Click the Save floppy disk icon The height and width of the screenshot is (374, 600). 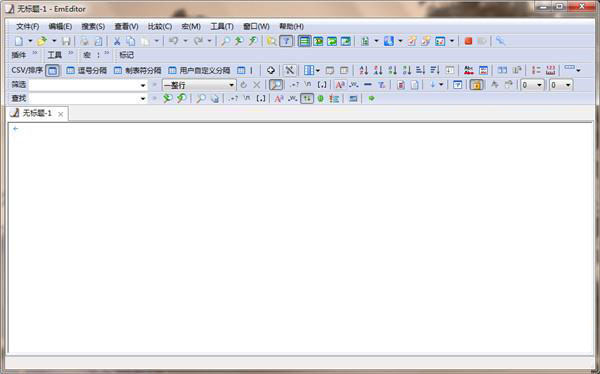[x=66, y=41]
